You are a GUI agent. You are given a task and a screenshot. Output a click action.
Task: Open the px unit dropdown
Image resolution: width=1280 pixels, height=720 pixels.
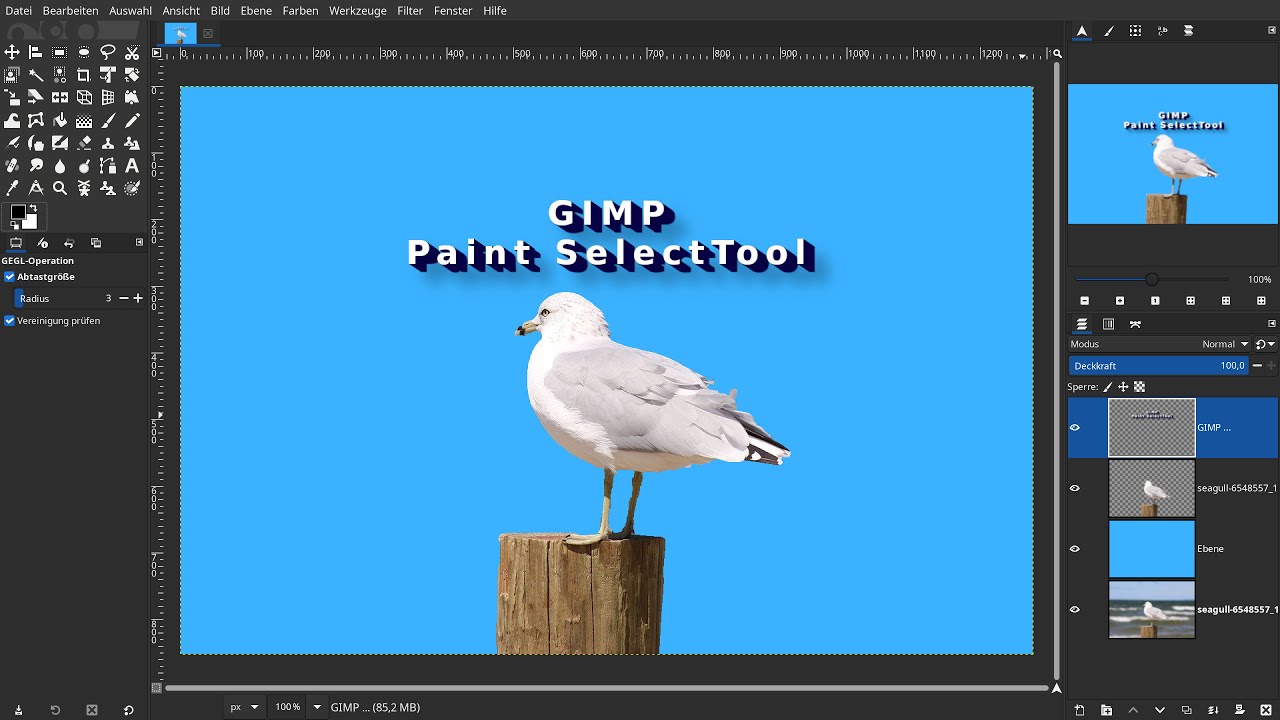tap(244, 707)
